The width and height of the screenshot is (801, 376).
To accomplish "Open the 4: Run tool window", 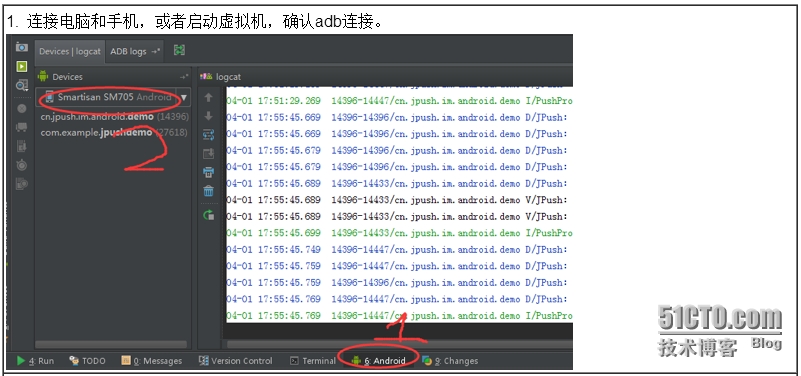I will (x=35, y=361).
